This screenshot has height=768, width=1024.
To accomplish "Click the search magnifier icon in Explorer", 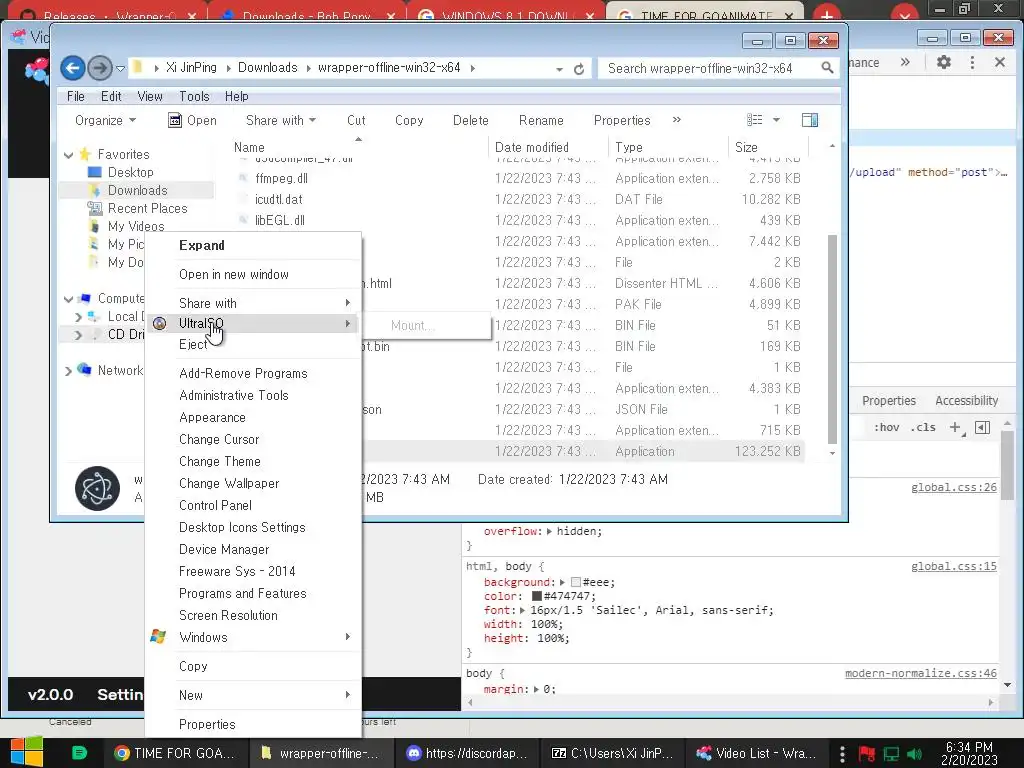I will click(x=827, y=68).
